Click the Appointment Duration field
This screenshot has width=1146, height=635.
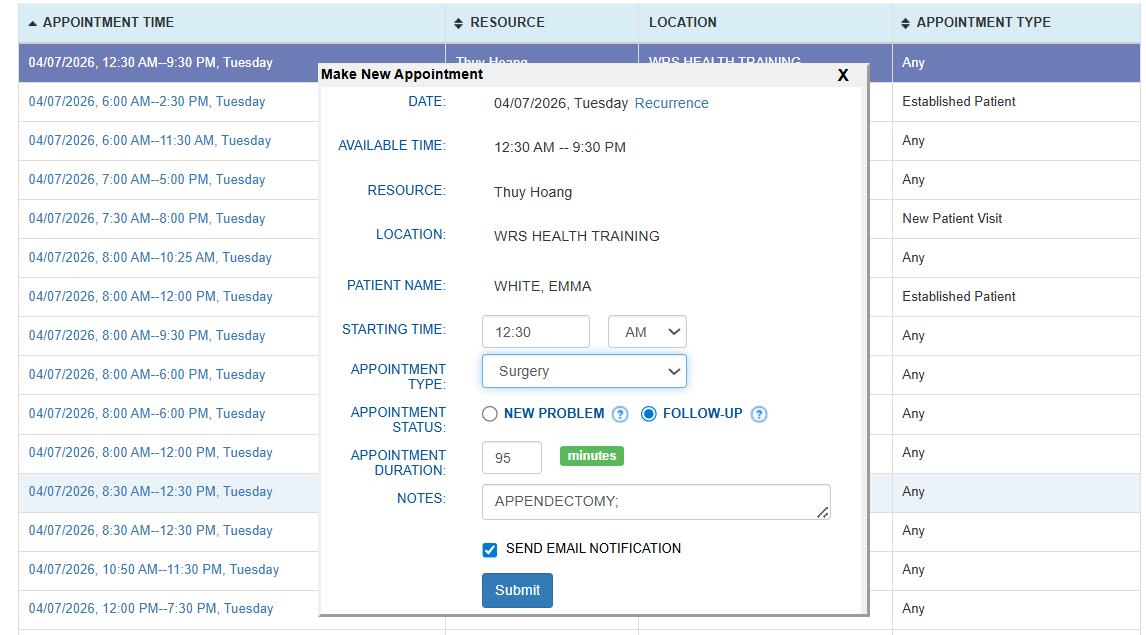512,458
